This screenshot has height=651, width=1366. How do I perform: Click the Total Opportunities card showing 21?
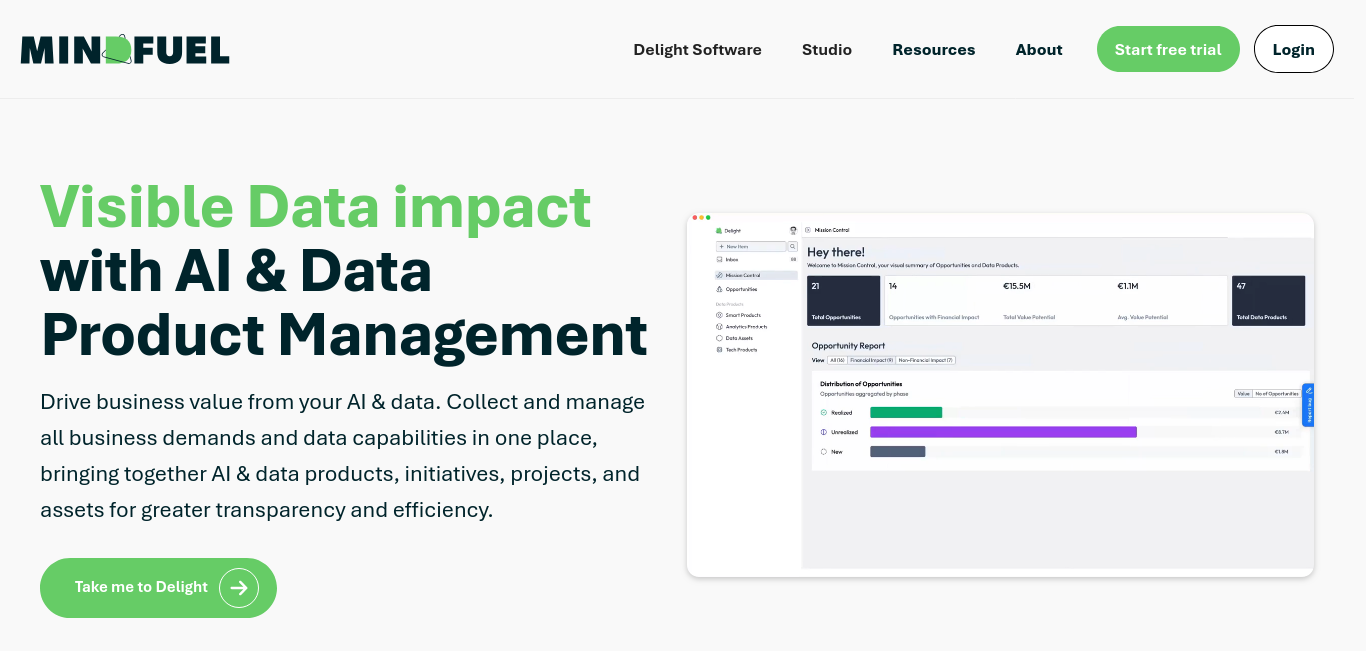pyautogui.click(x=844, y=300)
